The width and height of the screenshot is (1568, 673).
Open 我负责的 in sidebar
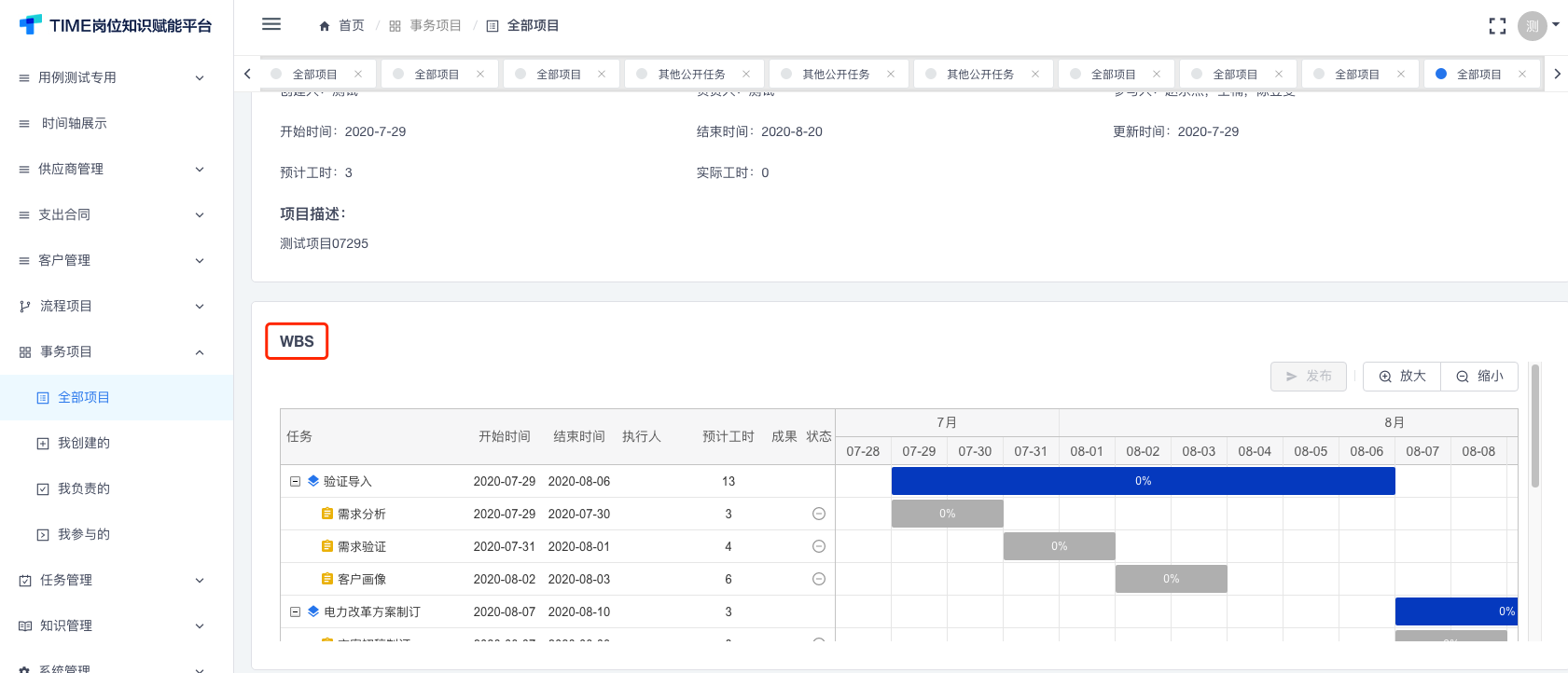117,488
